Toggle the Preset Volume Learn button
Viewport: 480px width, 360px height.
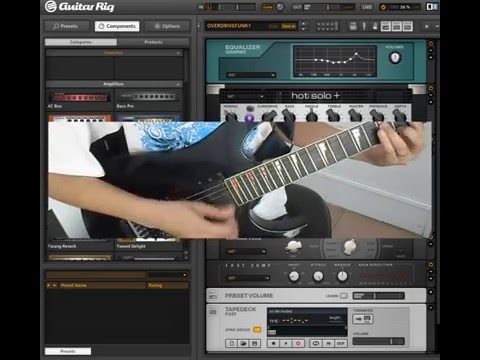click(344, 296)
